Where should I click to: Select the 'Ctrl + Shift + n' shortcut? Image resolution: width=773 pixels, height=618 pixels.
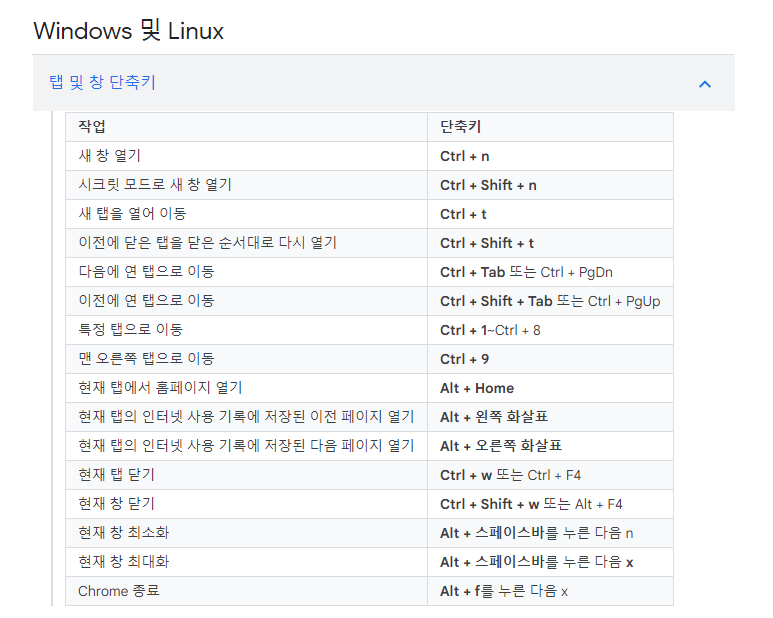click(x=488, y=185)
